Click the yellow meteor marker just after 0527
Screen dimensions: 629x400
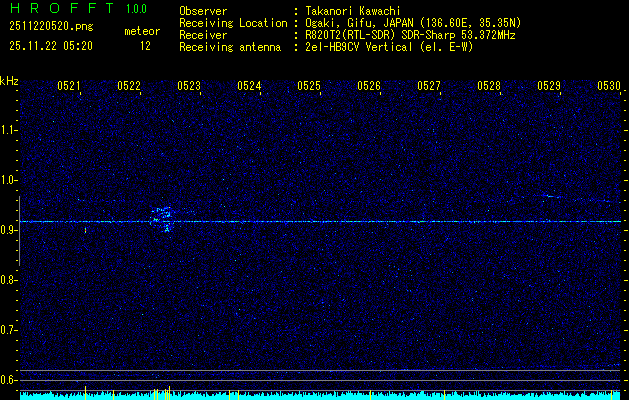(x=445, y=396)
